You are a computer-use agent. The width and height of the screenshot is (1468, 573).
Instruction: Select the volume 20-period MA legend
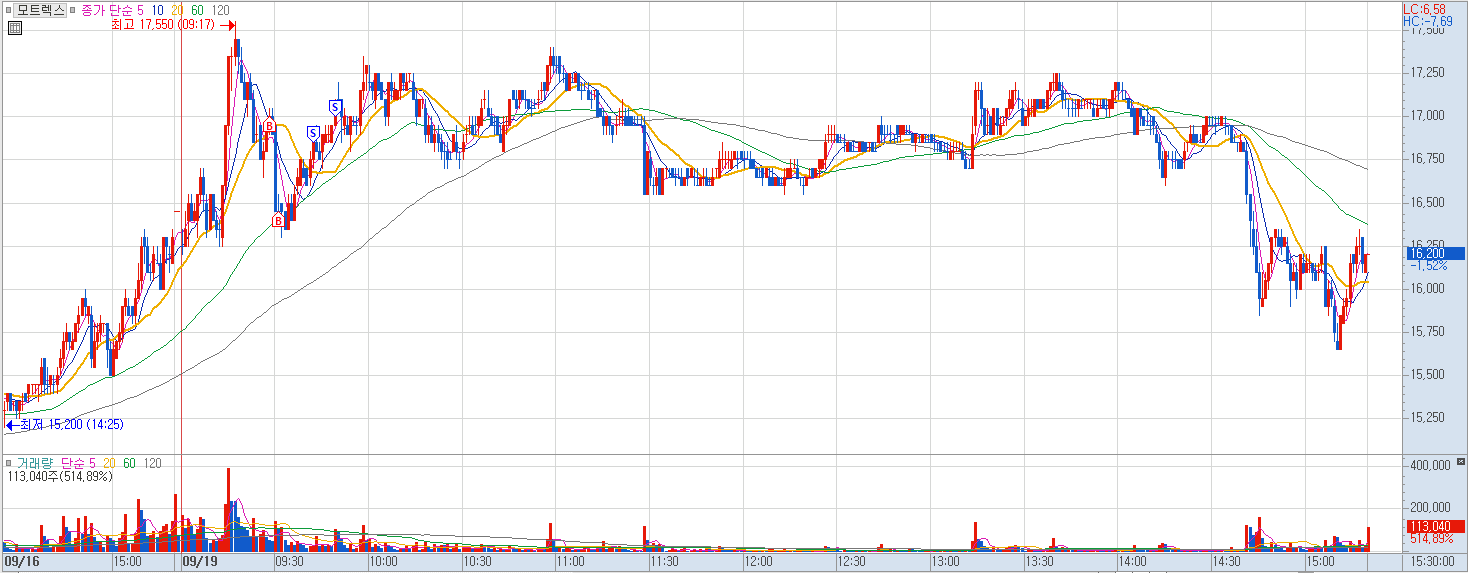[110, 463]
